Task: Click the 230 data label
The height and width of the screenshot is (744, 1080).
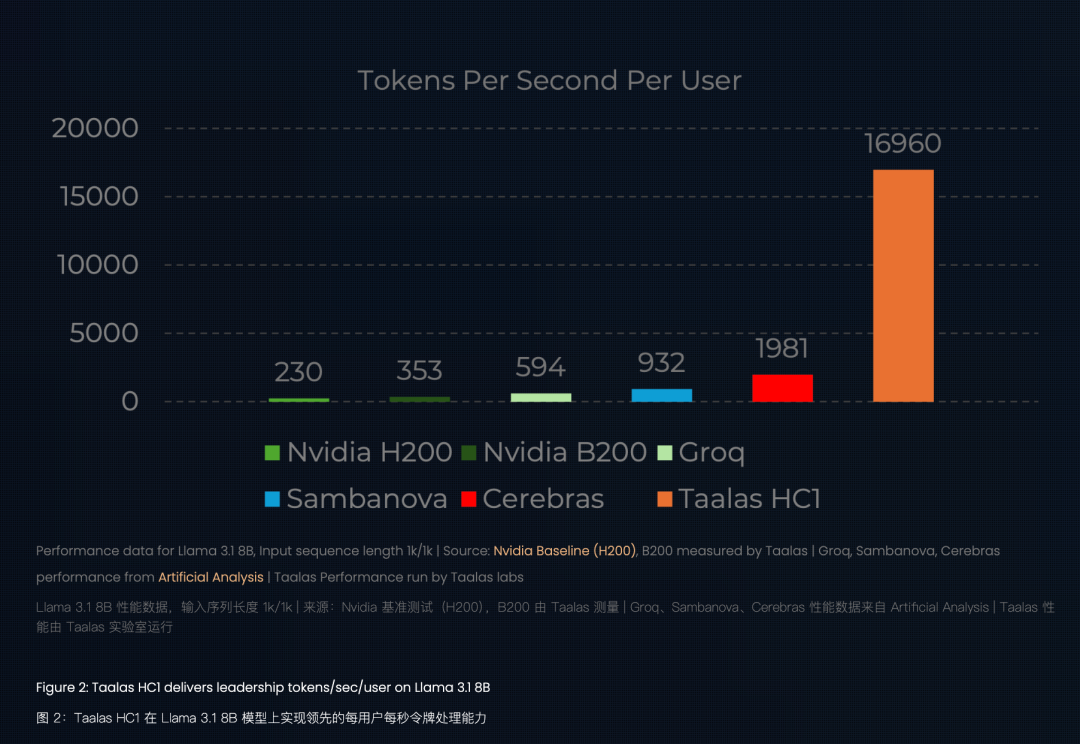Action: tap(298, 372)
